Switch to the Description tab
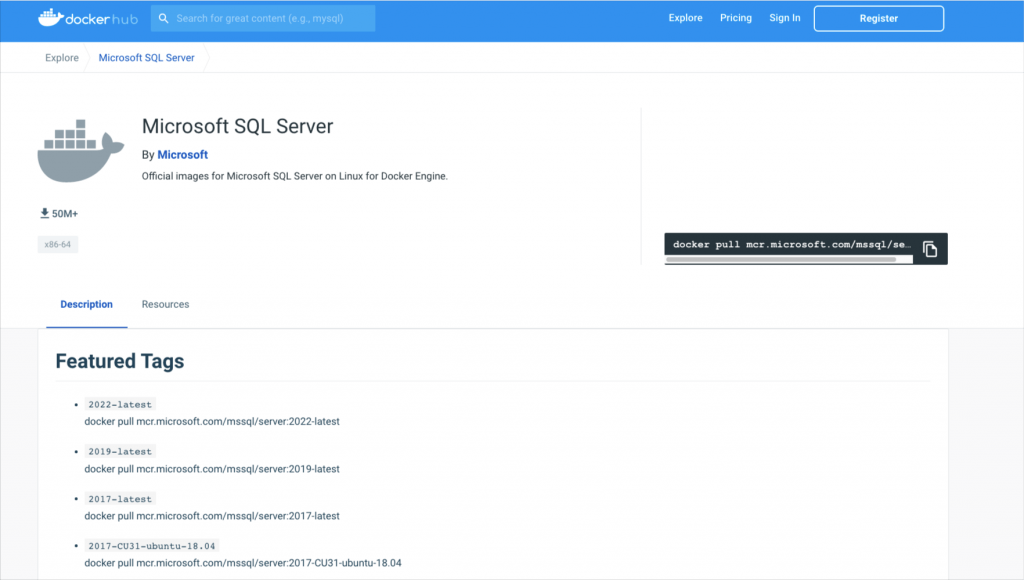The height and width of the screenshot is (580, 1024). (x=86, y=304)
